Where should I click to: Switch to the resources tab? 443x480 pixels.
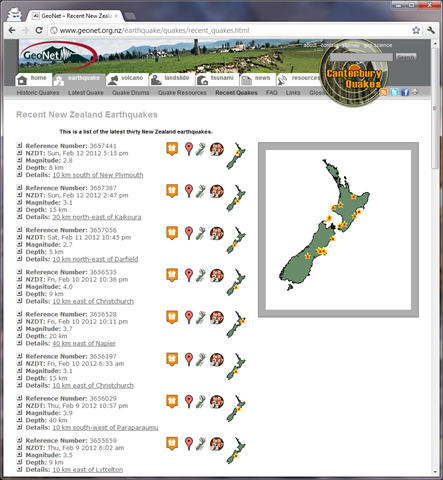pyautogui.click(x=299, y=79)
